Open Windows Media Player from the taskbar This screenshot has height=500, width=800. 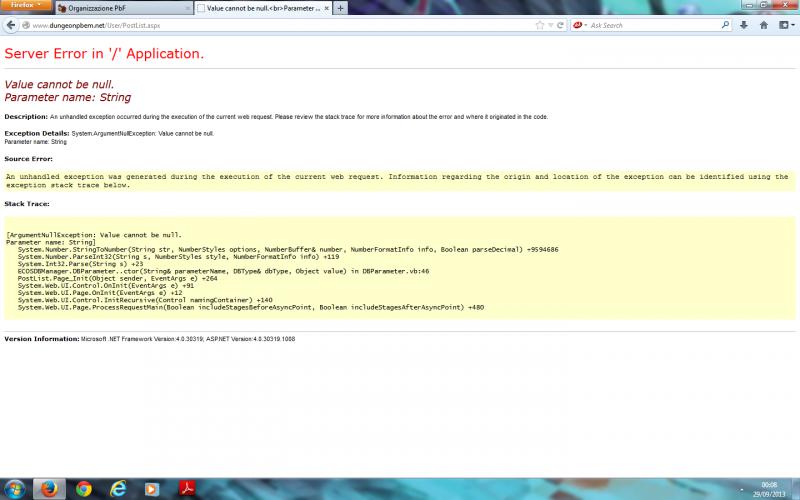point(151,489)
